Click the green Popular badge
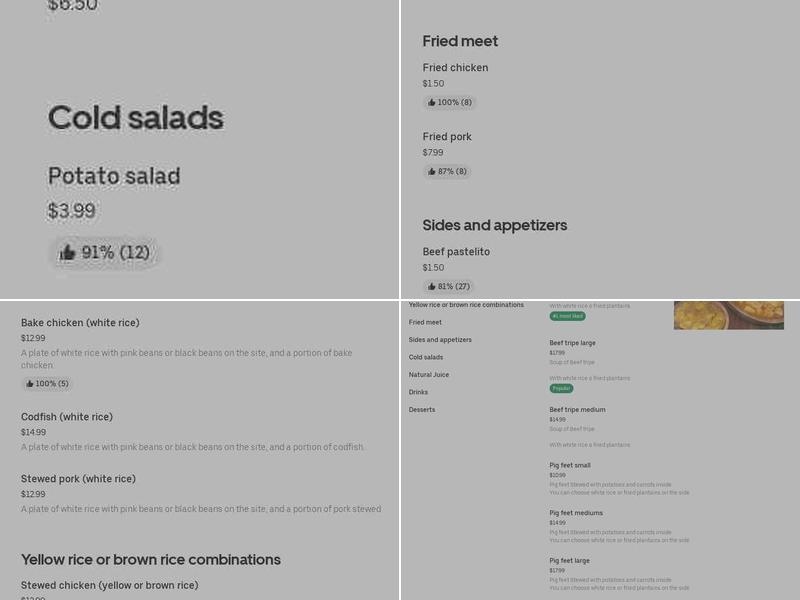Image resolution: width=800 pixels, height=600 pixels. pyautogui.click(x=561, y=388)
